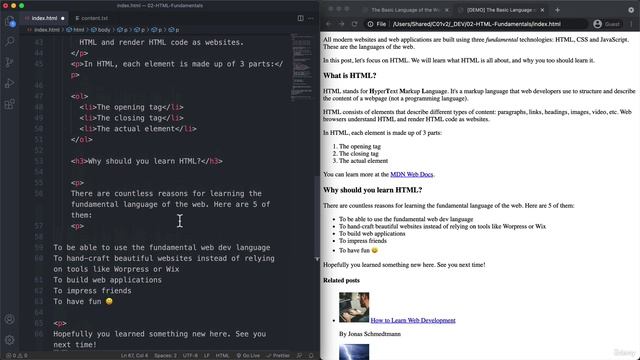The width and height of the screenshot is (640, 360).
Task: Start the Go Live server
Action: pyautogui.click(x=248, y=356)
